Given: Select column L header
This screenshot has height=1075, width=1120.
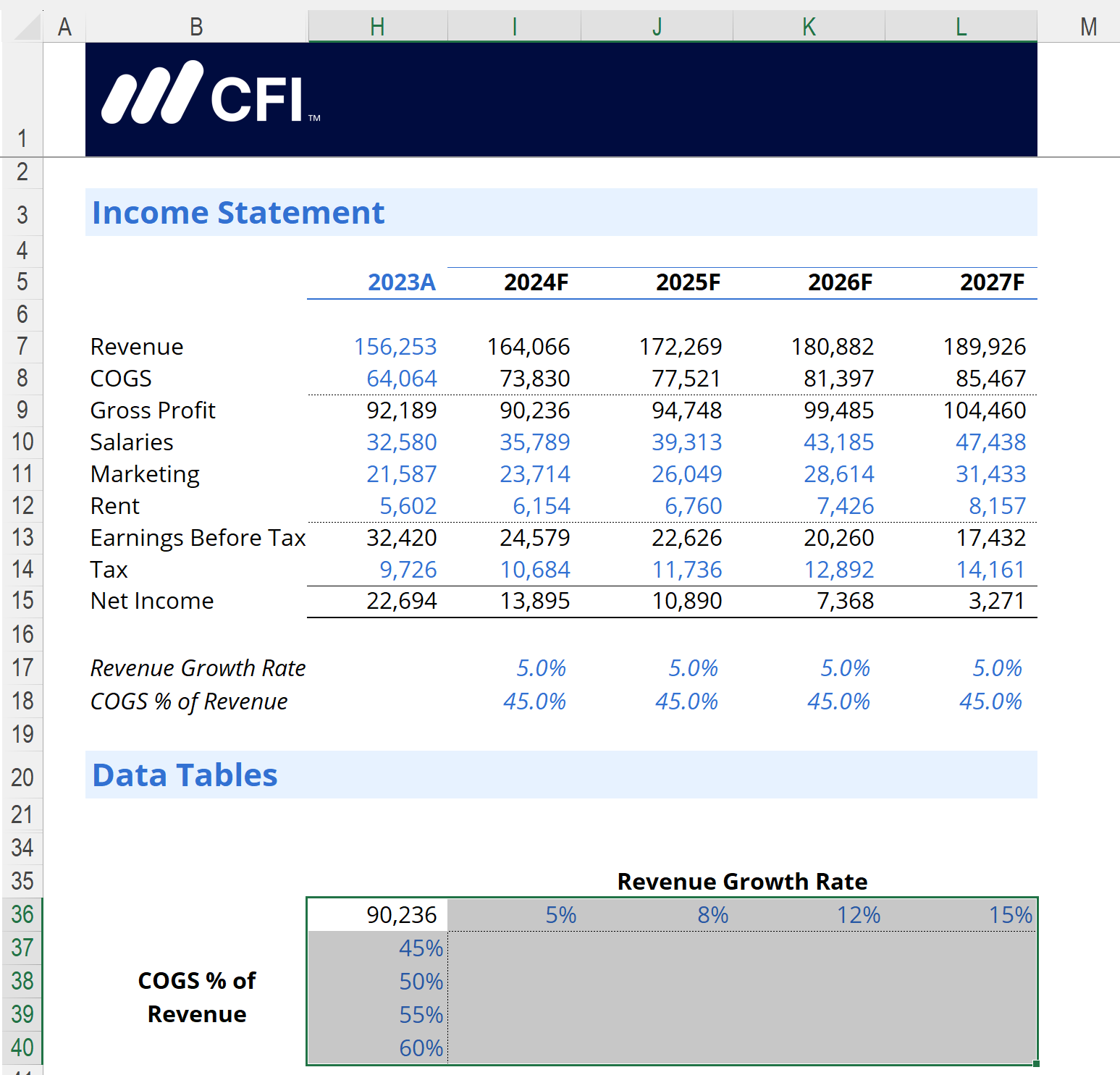Looking at the screenshot, I should coord(961,27).
